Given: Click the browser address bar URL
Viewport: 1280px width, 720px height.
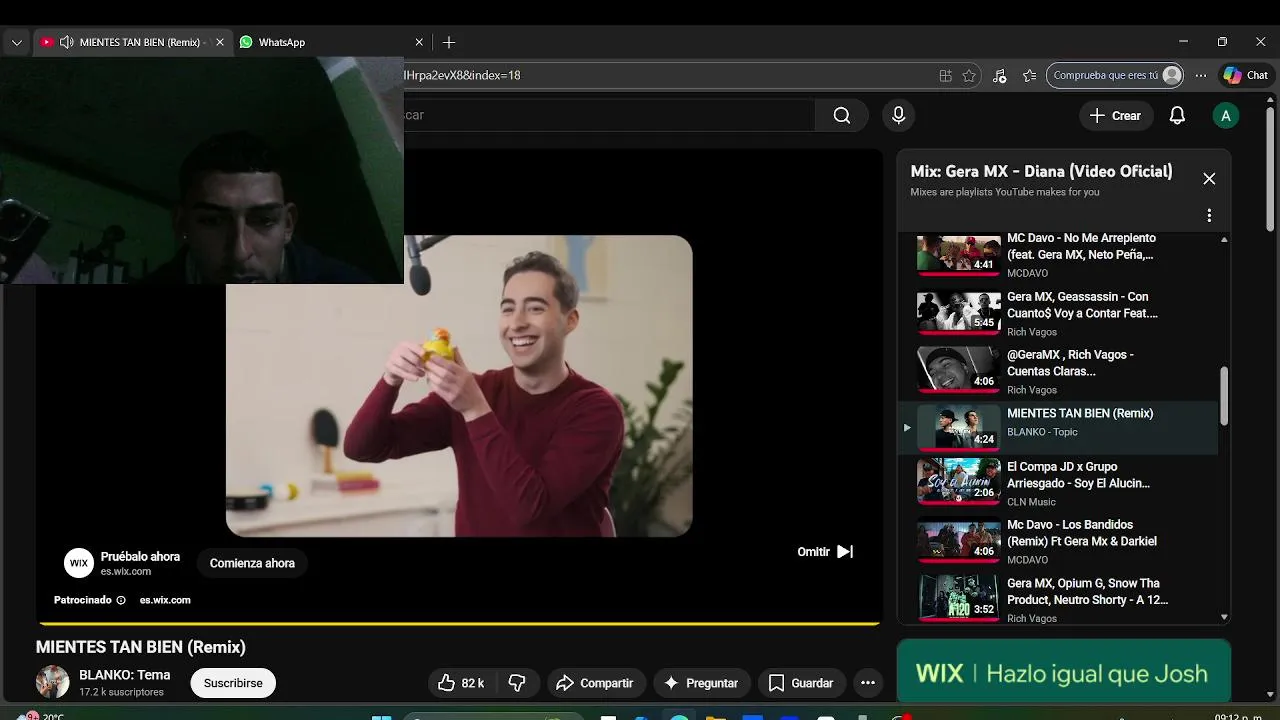Looking at the screenshot, I should (x=660, y=75).
